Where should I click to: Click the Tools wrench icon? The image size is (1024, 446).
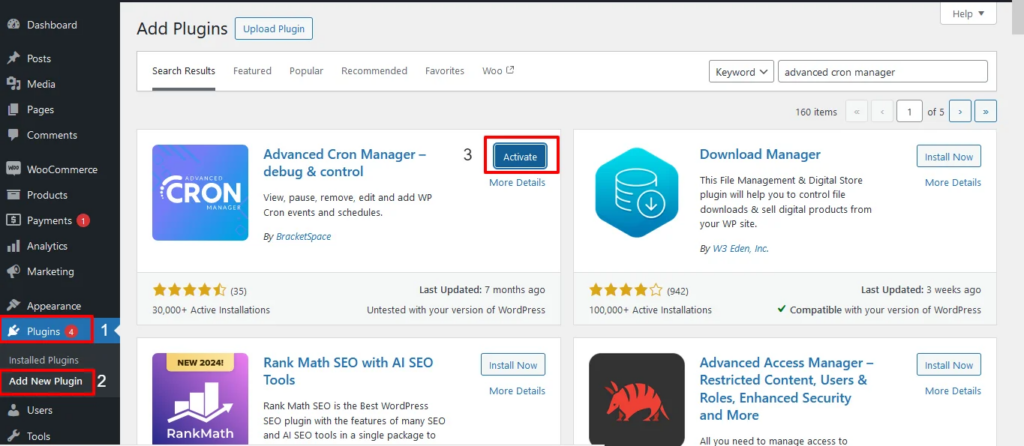point(13,436)
